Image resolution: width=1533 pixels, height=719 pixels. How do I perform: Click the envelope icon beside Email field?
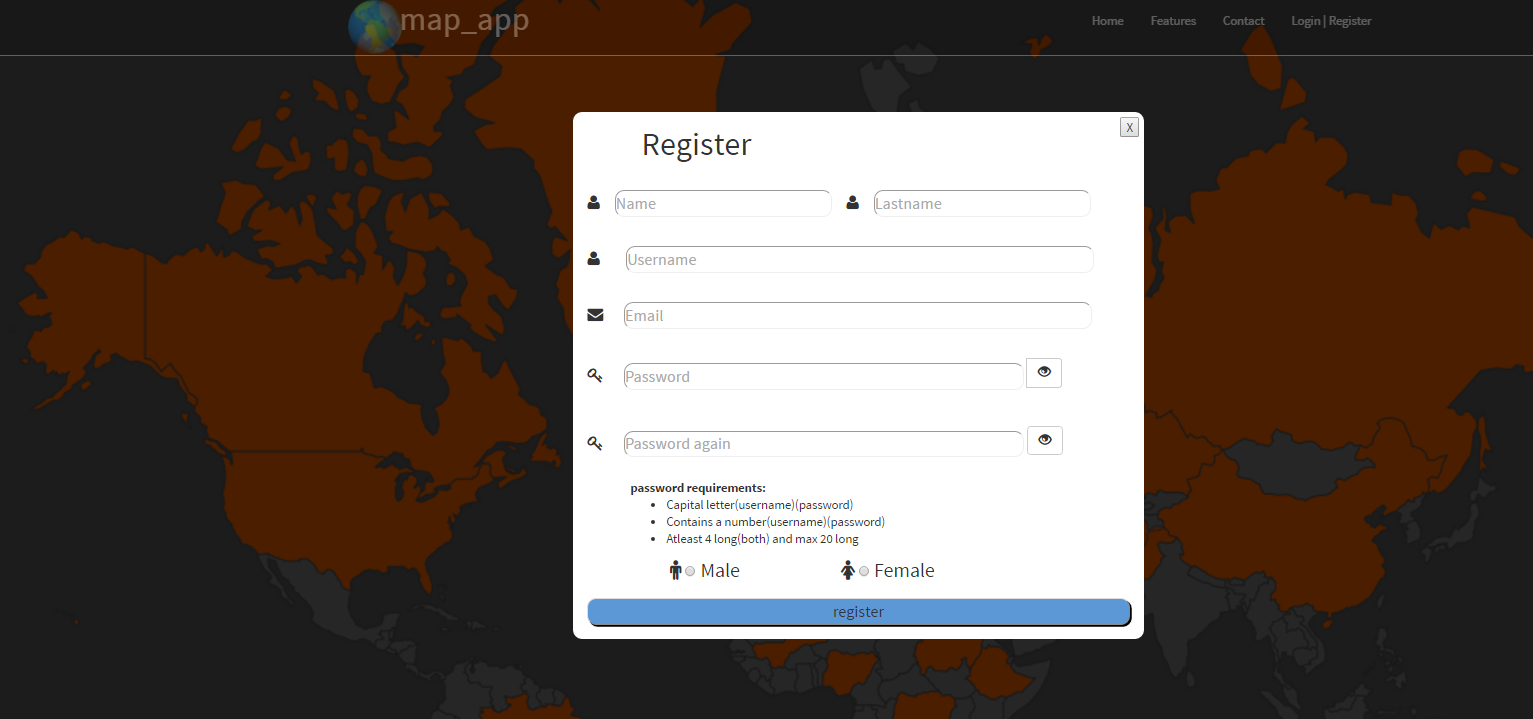pyautogui.click(x=595, y=315)
